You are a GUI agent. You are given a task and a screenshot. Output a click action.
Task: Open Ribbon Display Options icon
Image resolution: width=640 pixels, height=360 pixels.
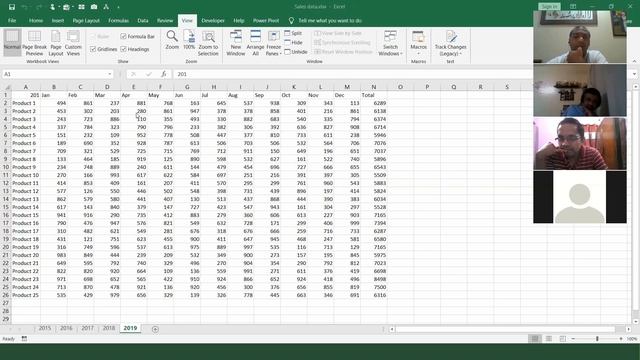[x=573, y=7]
